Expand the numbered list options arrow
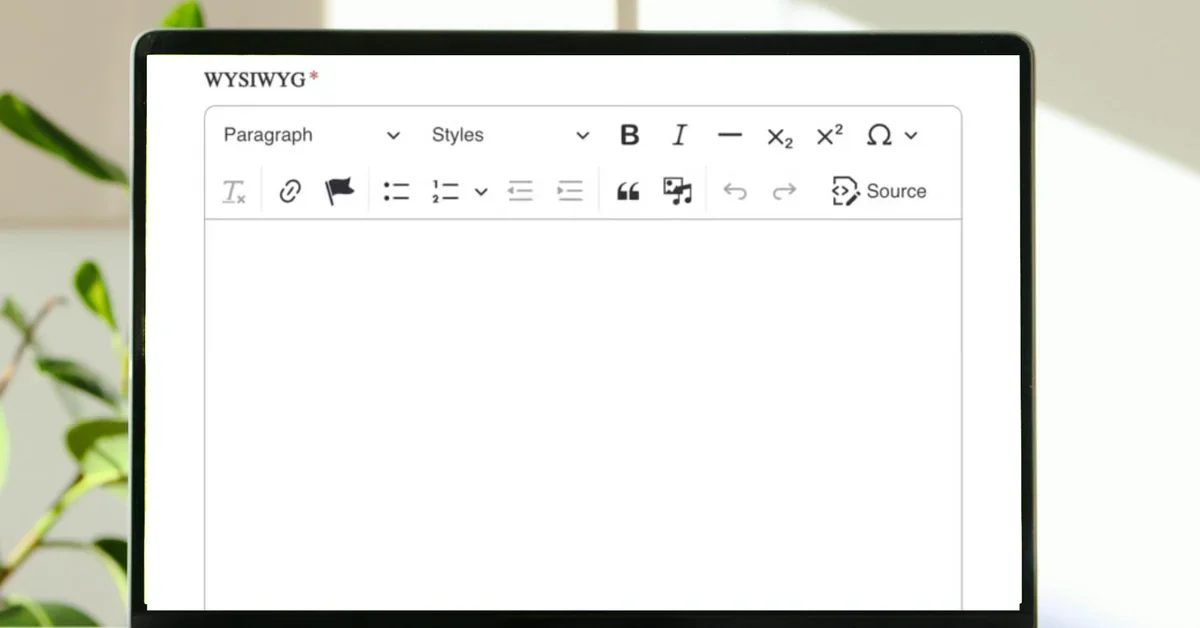The image size is (1200, 628). coord(481,192)
